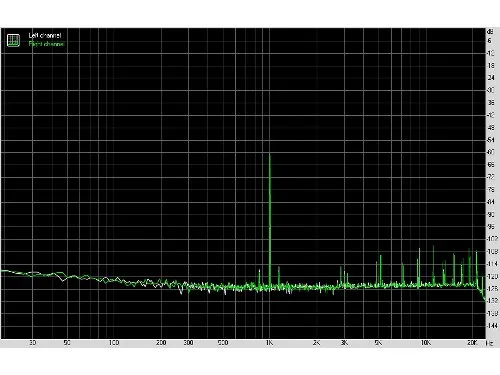
Task: Click the spectrum graph icon beside the legend
Action: click(13, 40)
